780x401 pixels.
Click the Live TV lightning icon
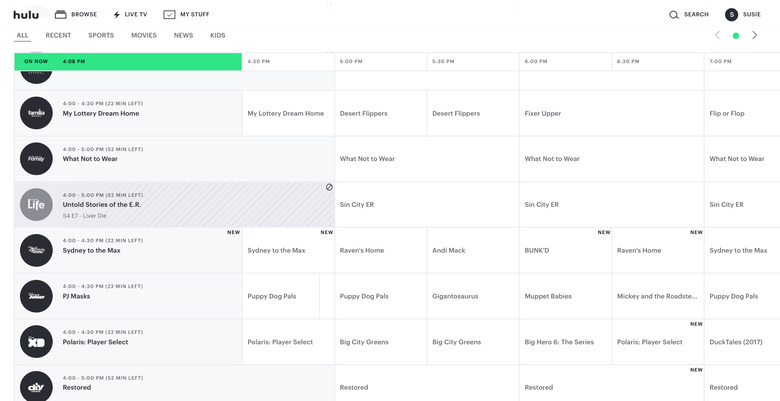[x=118, y=15]
